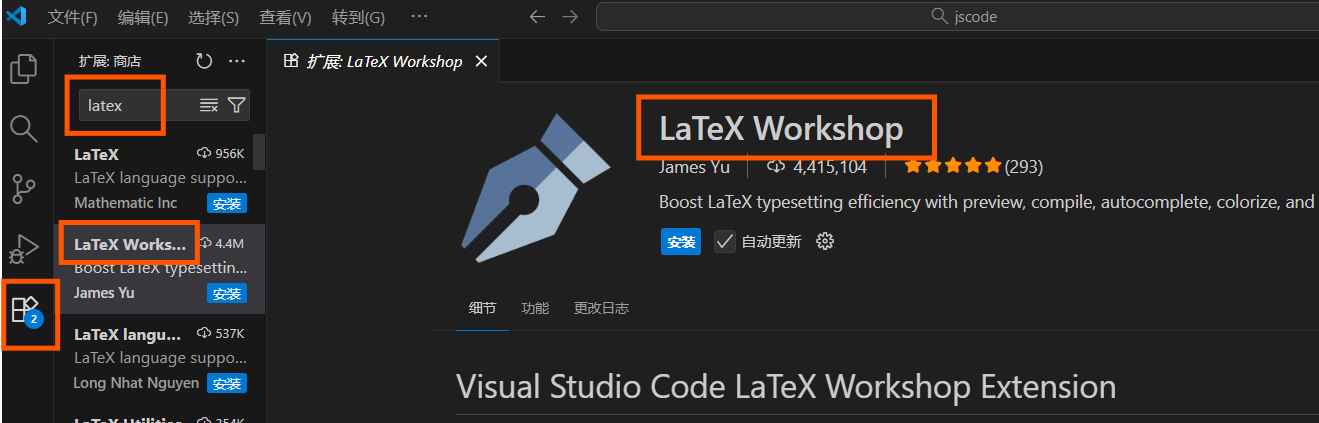Screen dimensions: 1319x423
Task: Click the Visual Studio Code LaTeX Workshop heading
Action: (x=786, y=386)
